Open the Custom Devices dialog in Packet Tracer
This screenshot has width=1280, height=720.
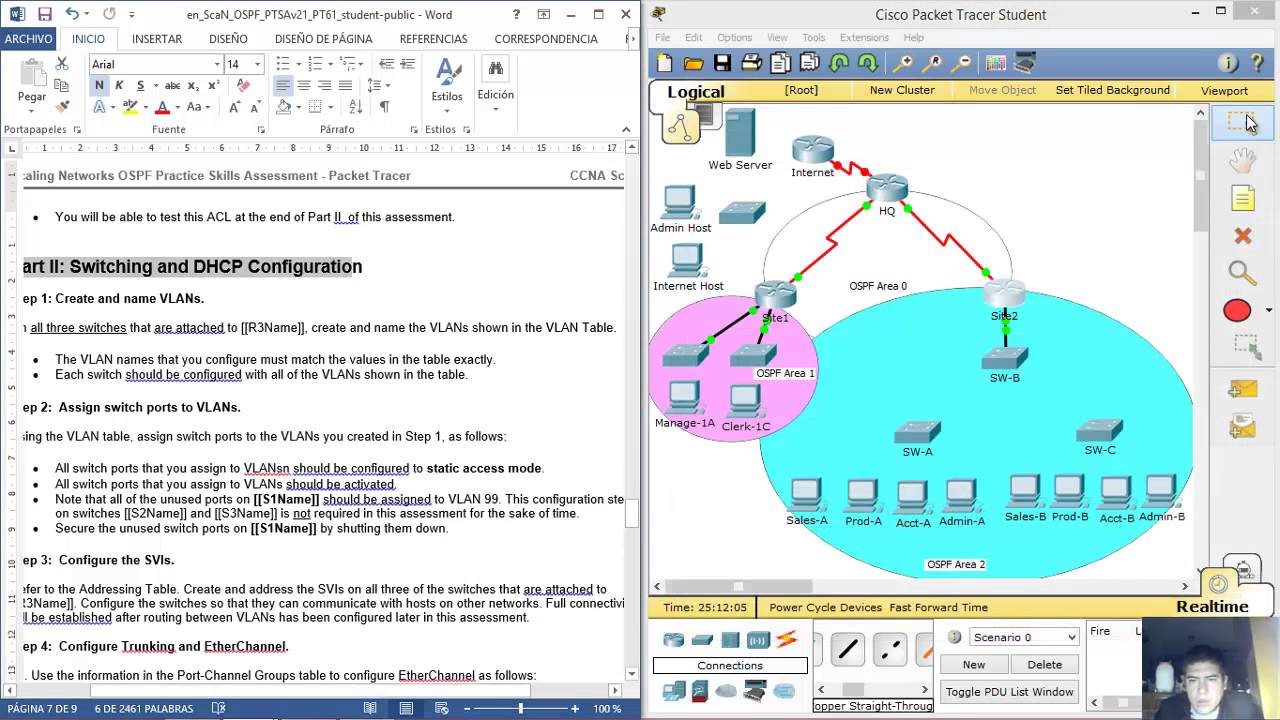[x=1025, y=63]
